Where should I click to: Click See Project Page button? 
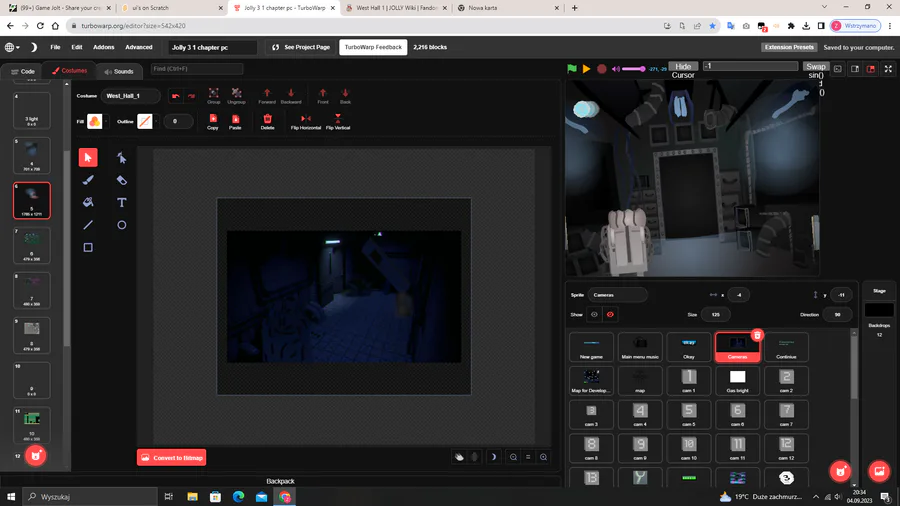(301, 47)
